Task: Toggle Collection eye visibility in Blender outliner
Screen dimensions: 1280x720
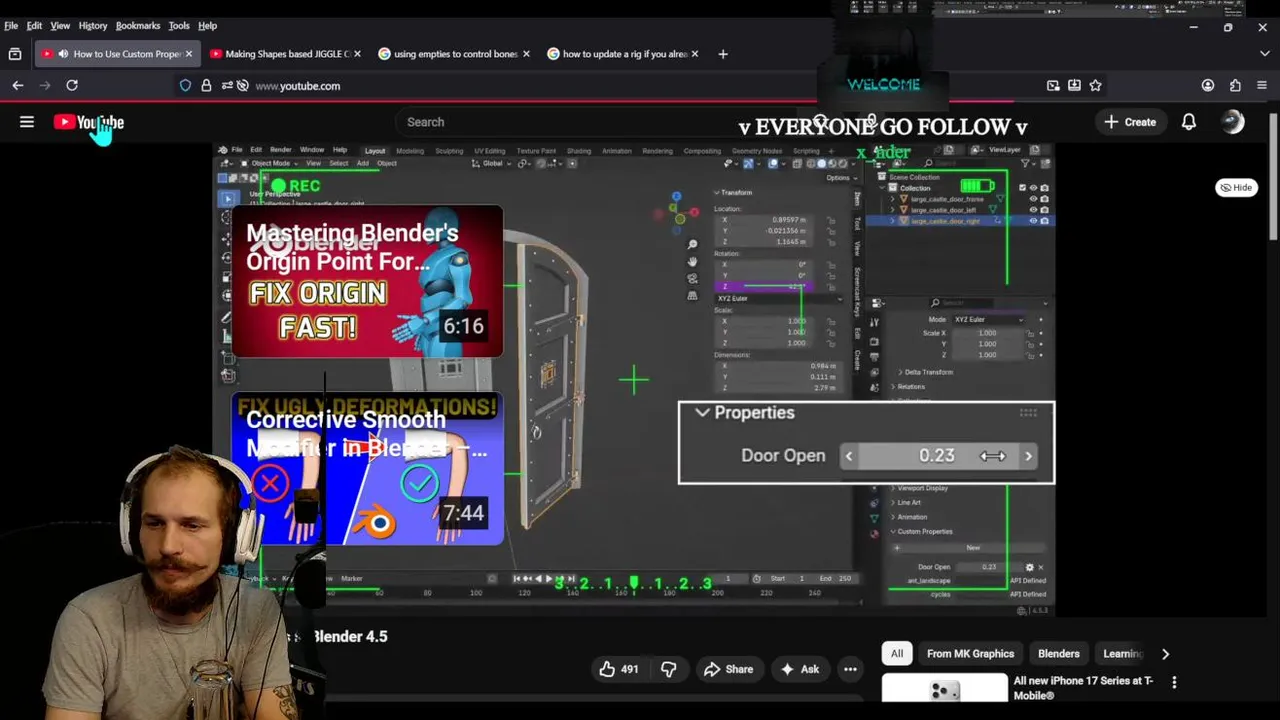Action: pyautogui.click(x=1033, y=187)
